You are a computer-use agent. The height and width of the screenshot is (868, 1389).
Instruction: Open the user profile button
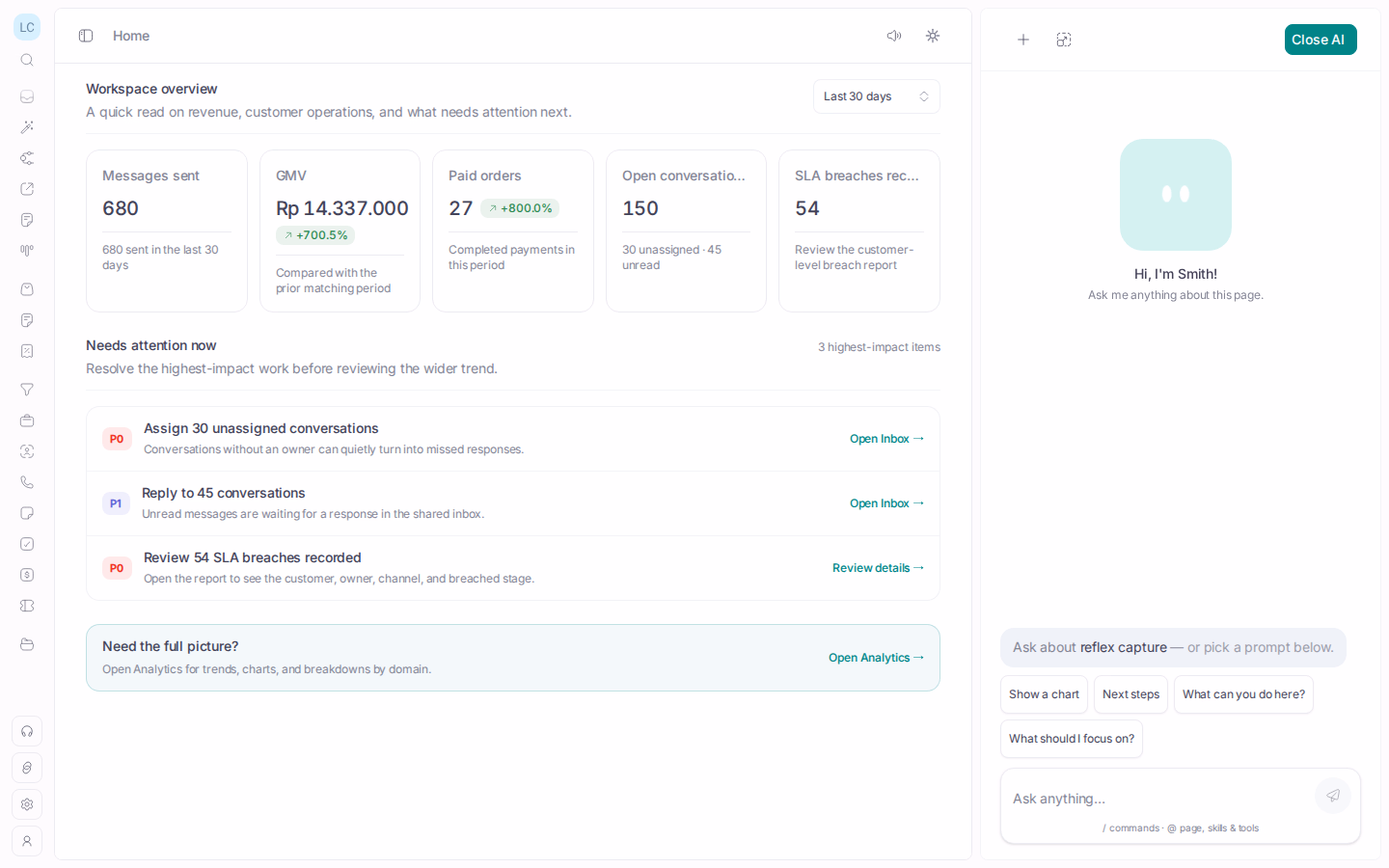pyautogui.click(x=27, y=841)
